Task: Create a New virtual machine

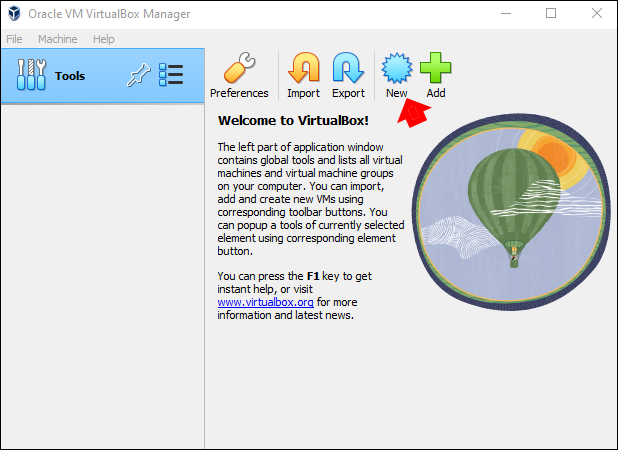Action: [x=396, y=75]
